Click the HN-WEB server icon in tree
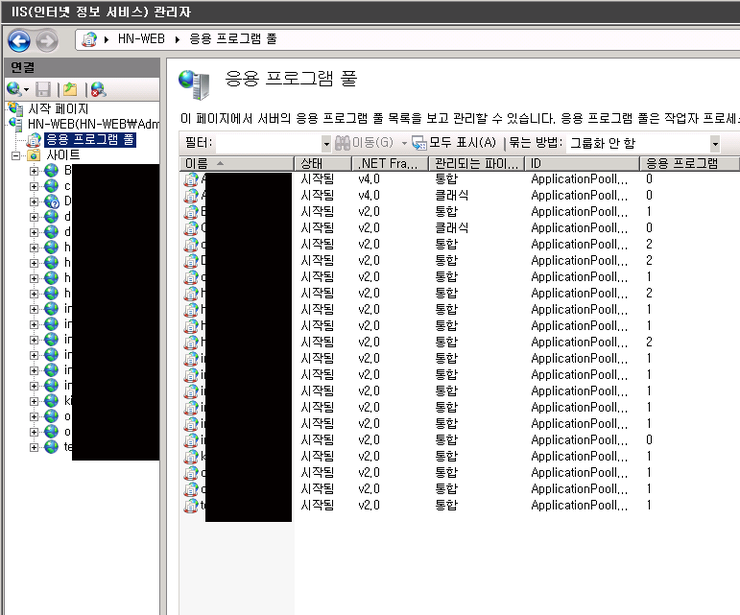Screen dimensions: 740x615 pyautogui.click(x=16, y=124)
